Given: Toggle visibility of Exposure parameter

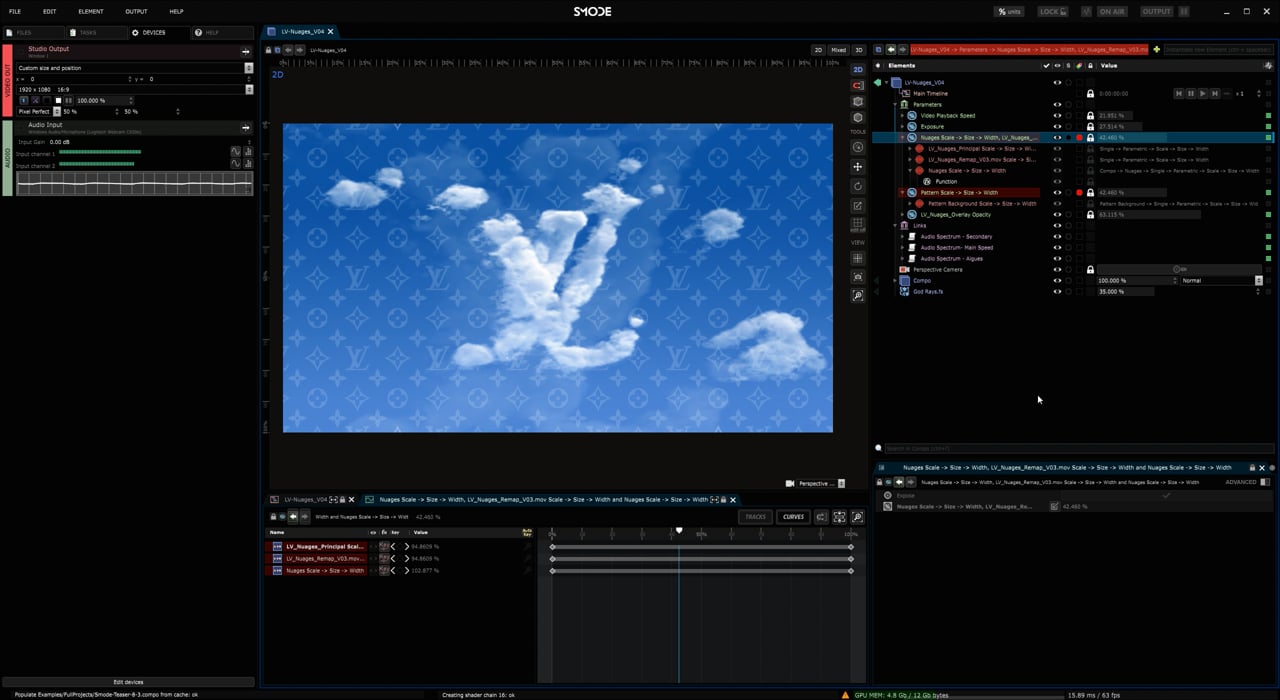Looking at the screenshot, I should point(1057,127).
